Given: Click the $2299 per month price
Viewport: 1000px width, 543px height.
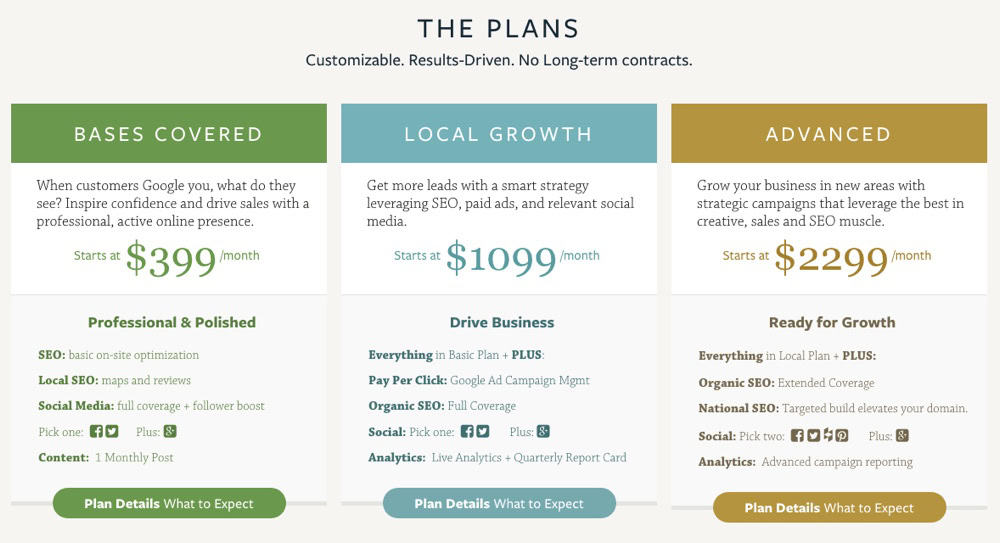Looking at the screenshot, I should coord(827,258).
